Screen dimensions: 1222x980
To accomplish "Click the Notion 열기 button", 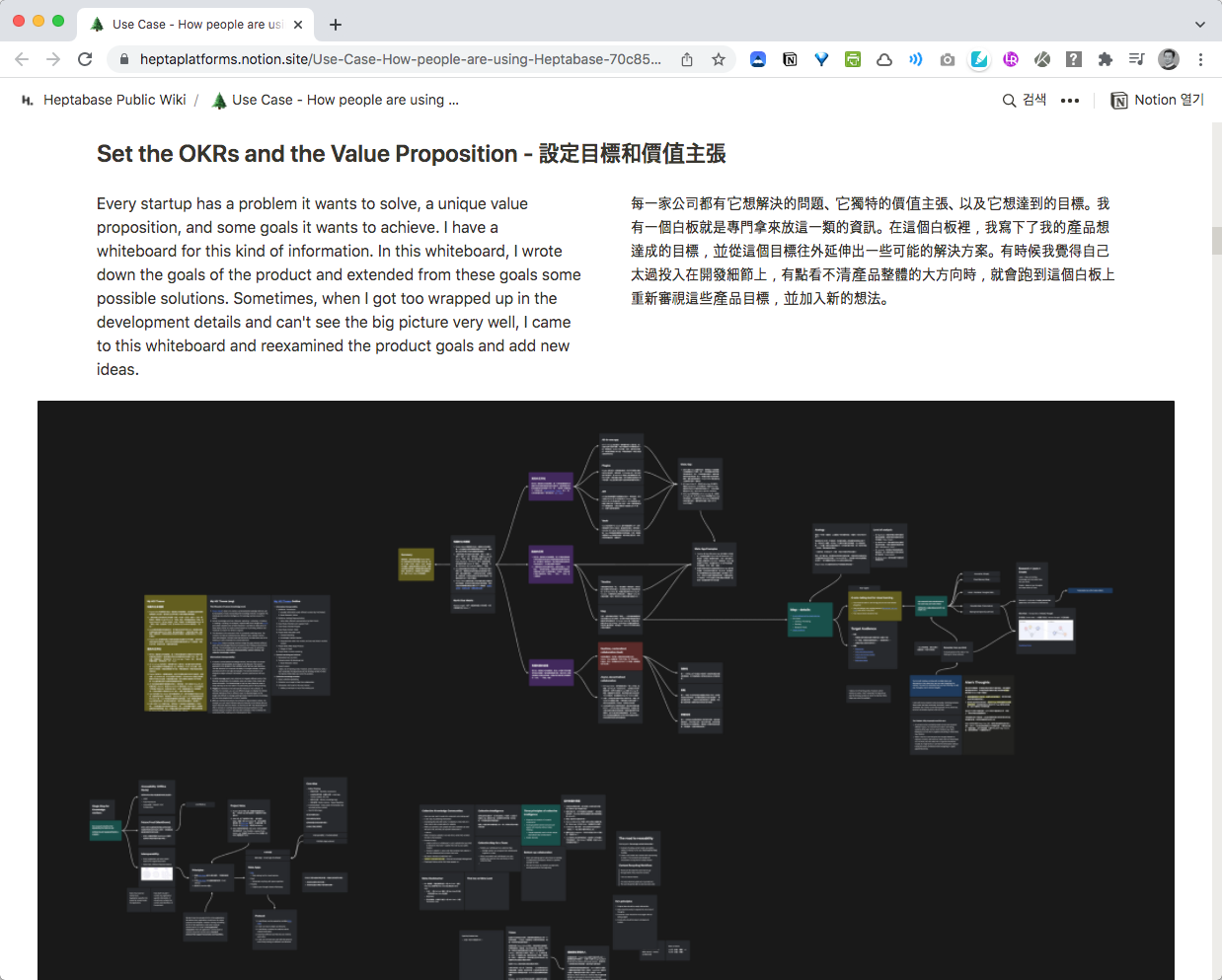I will [1158, 100].
